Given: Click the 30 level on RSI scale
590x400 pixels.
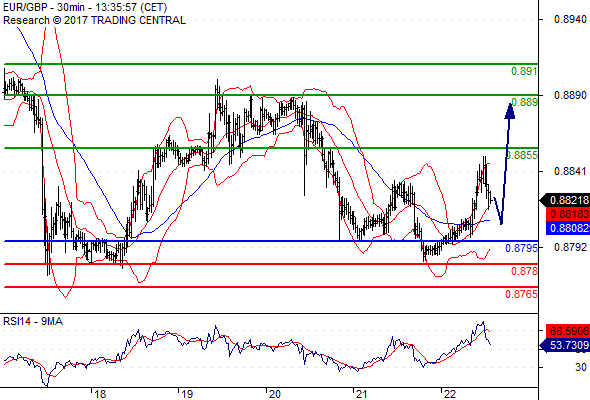Looking at the screenshot, I should (x=581, y=367).
